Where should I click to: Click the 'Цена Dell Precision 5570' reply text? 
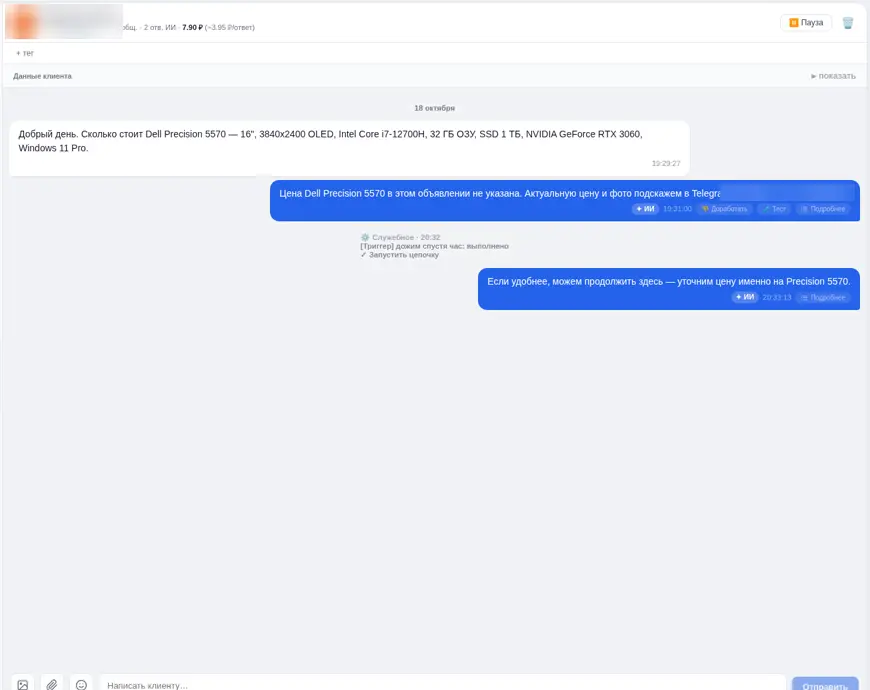pos(499,194)
